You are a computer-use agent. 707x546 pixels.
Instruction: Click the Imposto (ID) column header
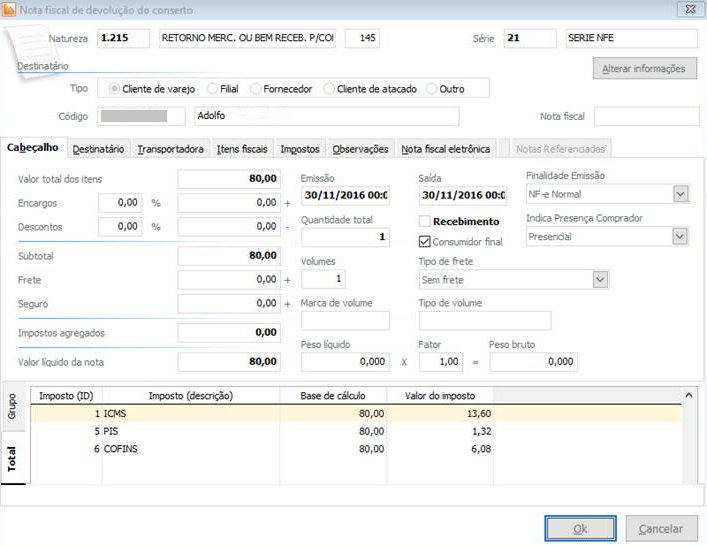(66, 396)
